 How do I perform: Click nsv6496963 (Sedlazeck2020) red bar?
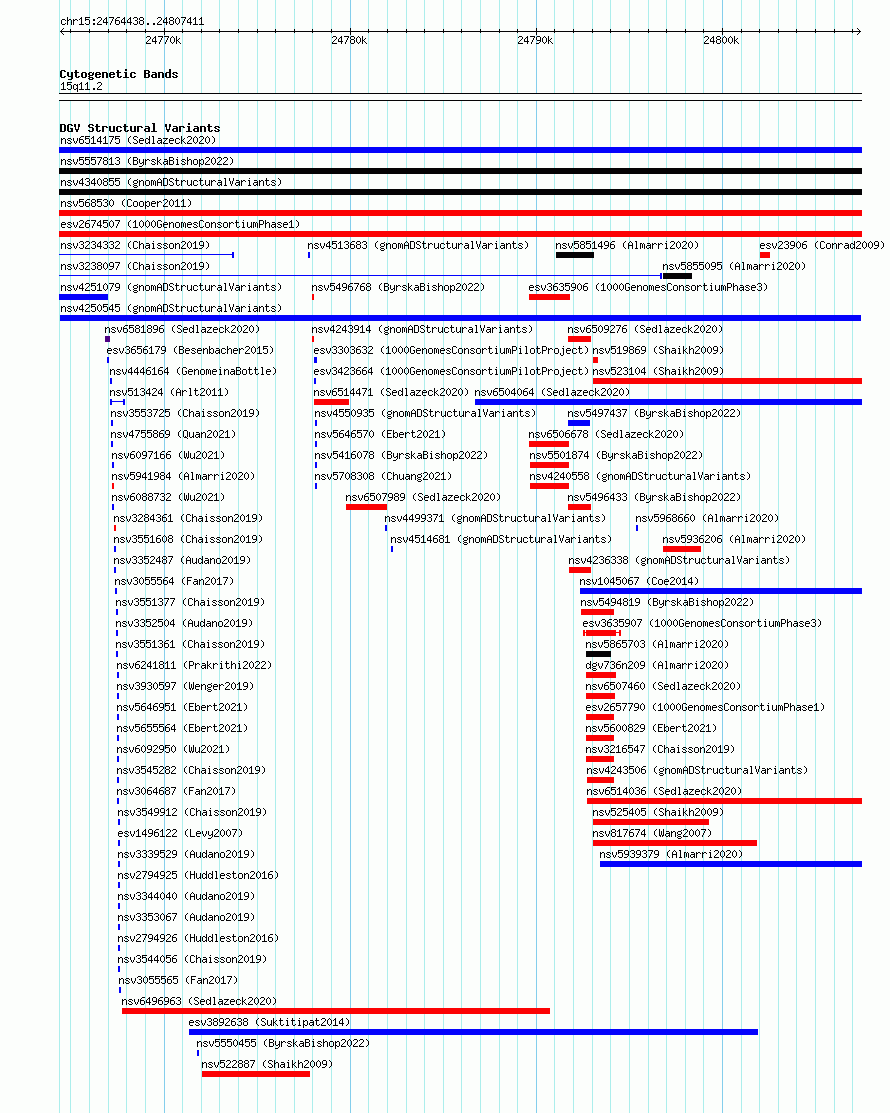[x=336, y=1011]
